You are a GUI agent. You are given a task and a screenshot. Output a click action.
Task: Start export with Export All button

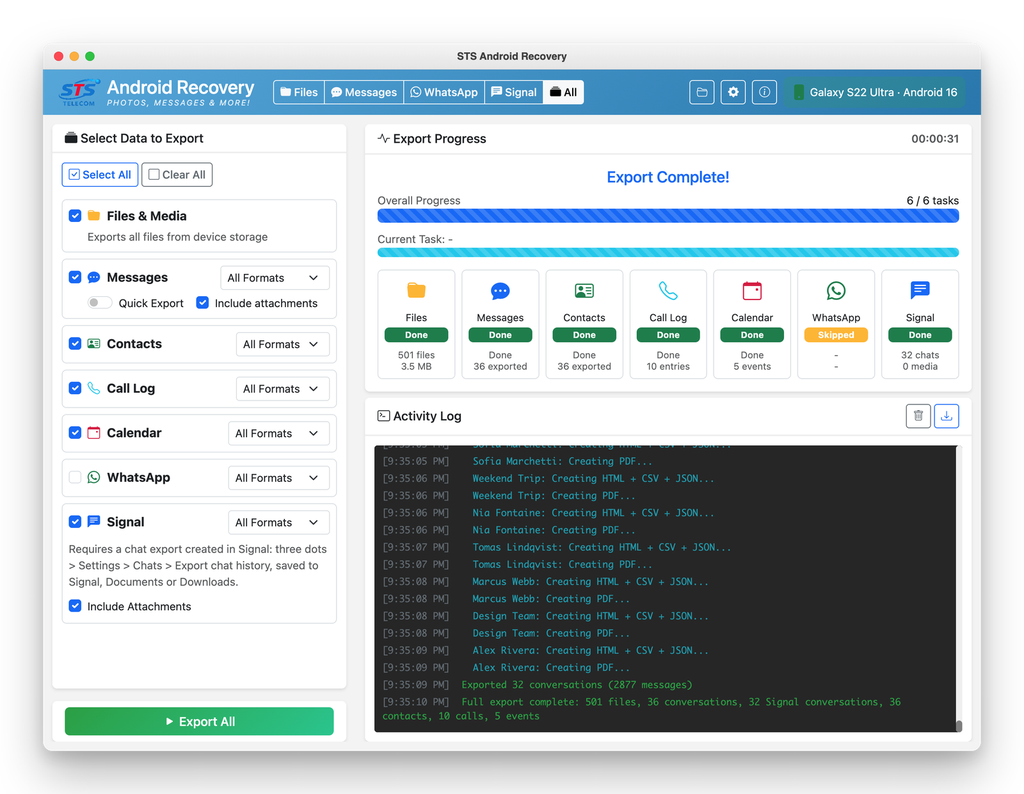click(199, 722)
